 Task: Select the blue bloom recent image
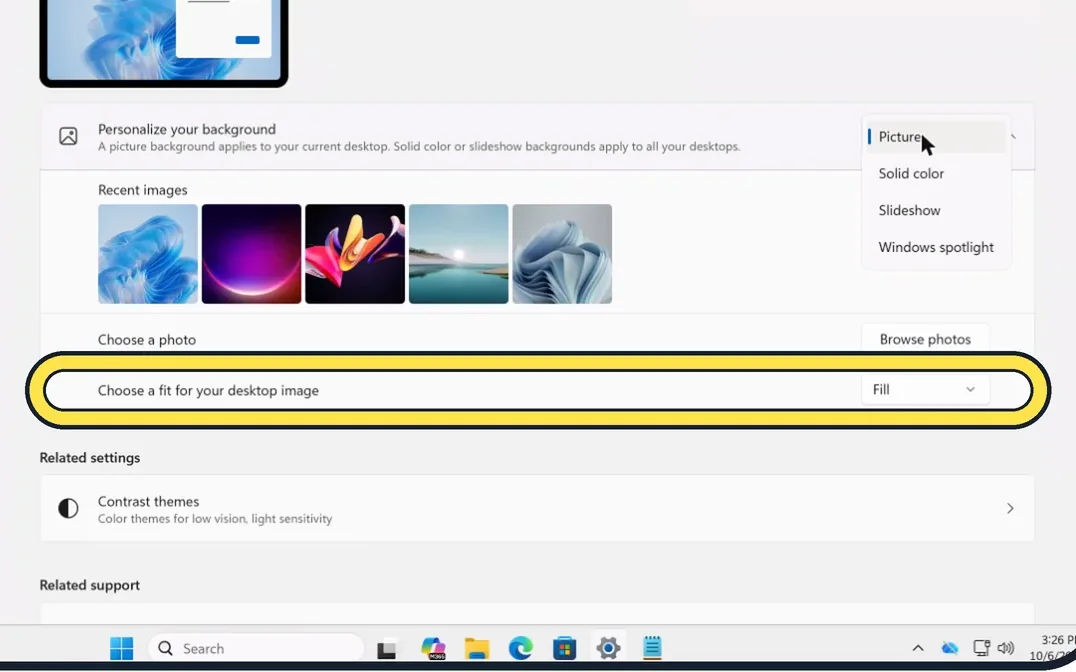coord(148,254)
